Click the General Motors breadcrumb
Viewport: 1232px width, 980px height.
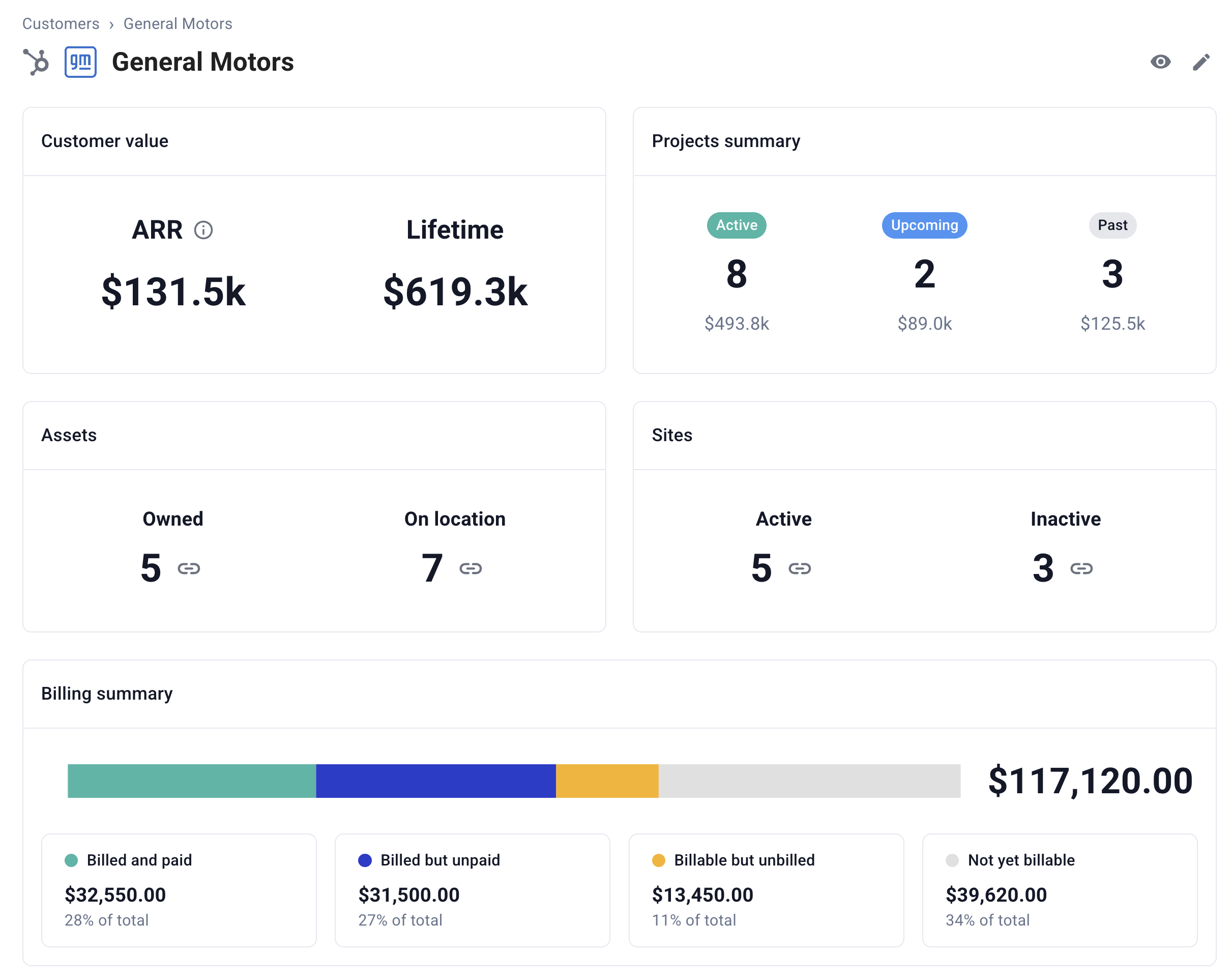point(178,23)
